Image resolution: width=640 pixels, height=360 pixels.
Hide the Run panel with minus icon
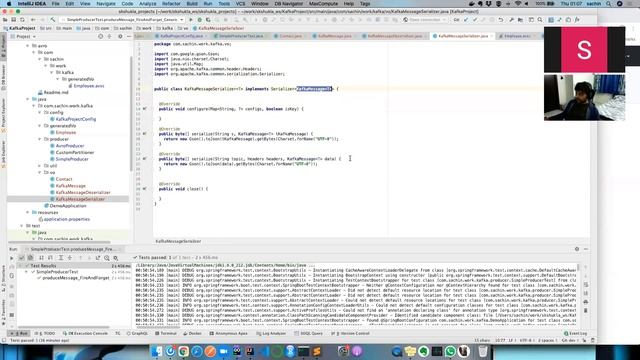tap(586, 249)
